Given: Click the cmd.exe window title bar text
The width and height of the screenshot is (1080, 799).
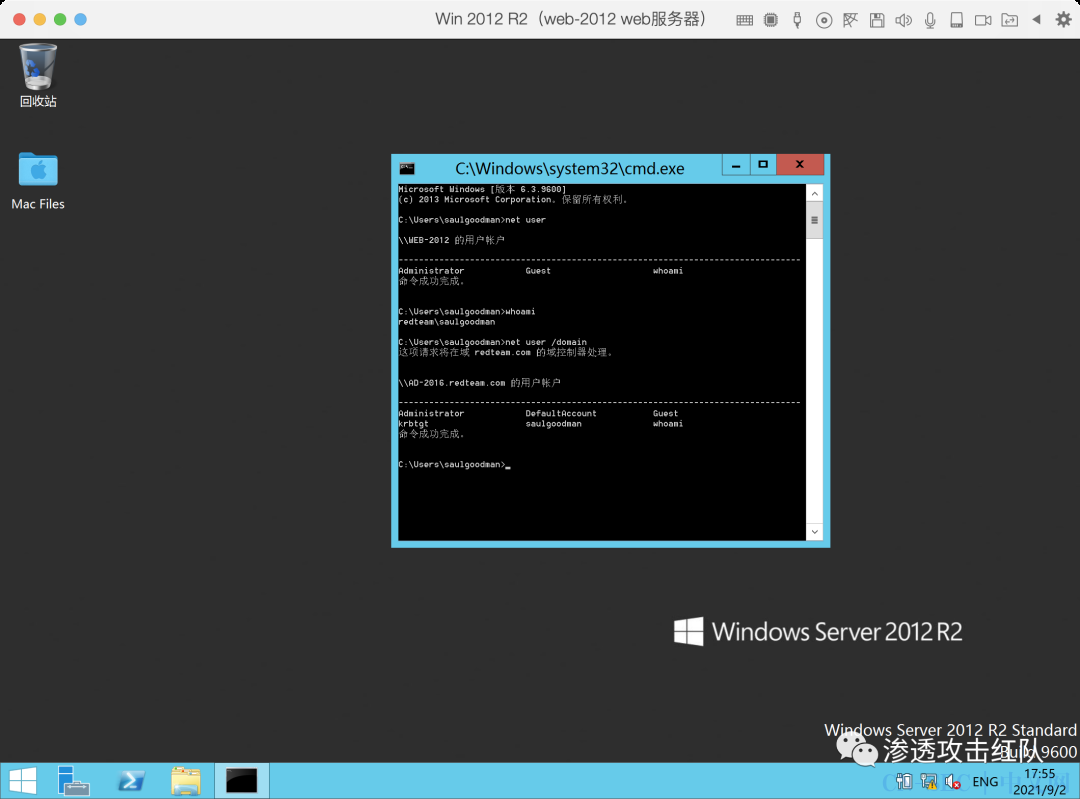Looking at the screenshot, I should tap(570, 169).
